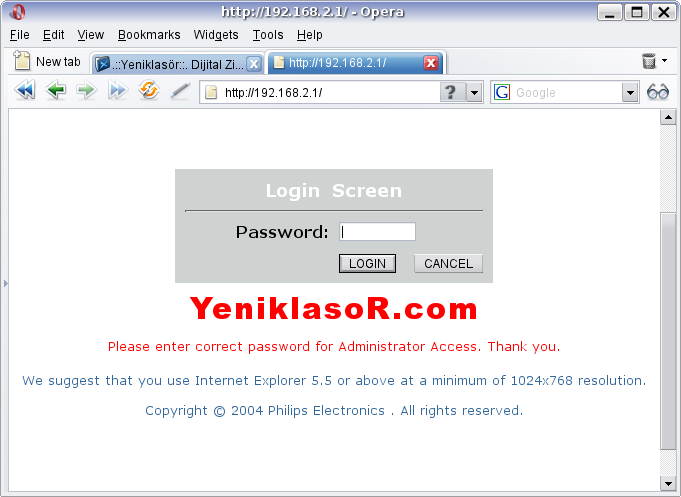Go forward with green right arrow
The width and height of the screenshot is (681, 497).
tap(86, 90)
